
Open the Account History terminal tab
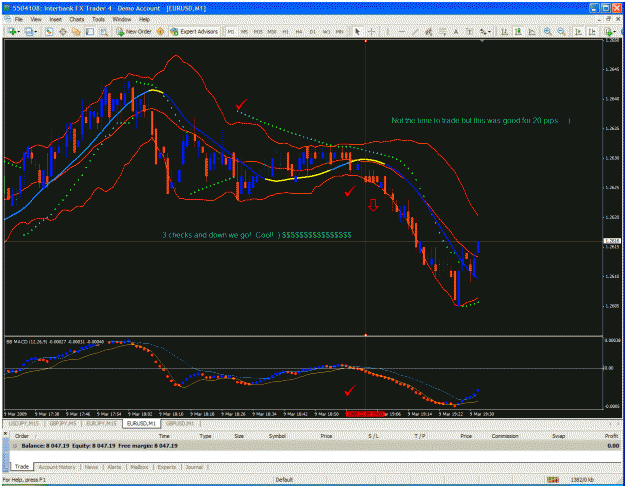click(57, 467)
